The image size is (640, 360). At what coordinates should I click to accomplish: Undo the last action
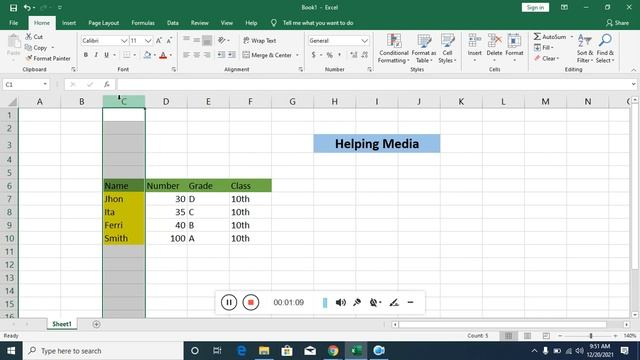click(27, 8)
